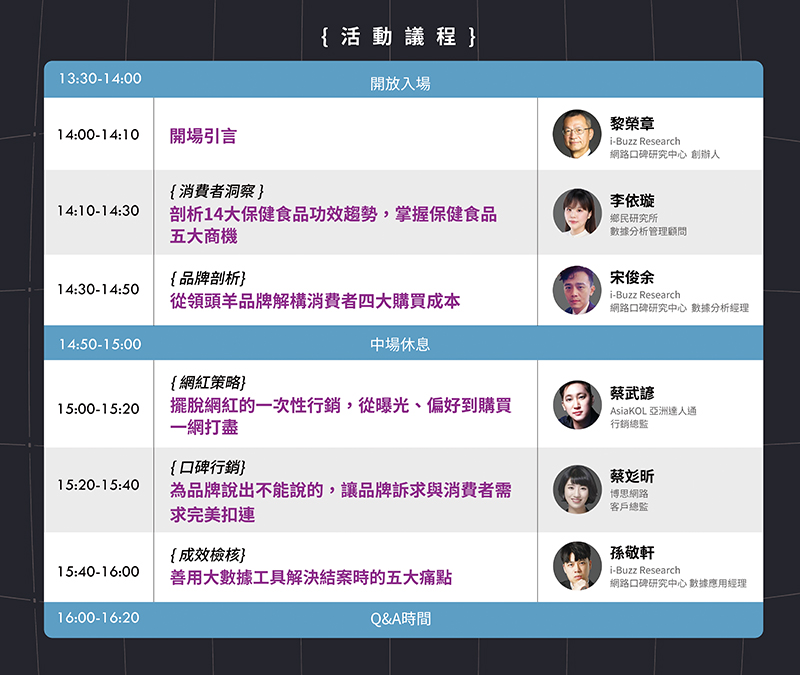Open the 善用大數據工具解決結案時的五大痛點 session
Viewport: 800px width, 675px height.
click(311, 578)
